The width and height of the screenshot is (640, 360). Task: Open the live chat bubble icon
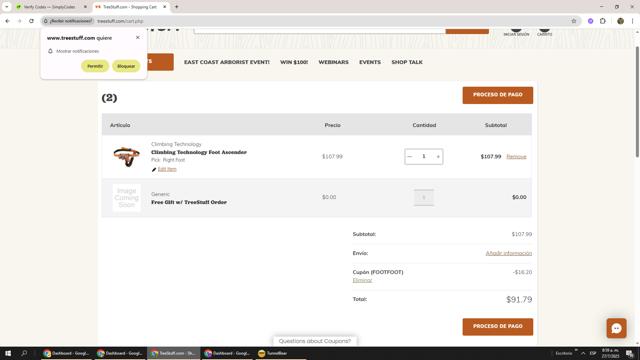click(616, 328)
